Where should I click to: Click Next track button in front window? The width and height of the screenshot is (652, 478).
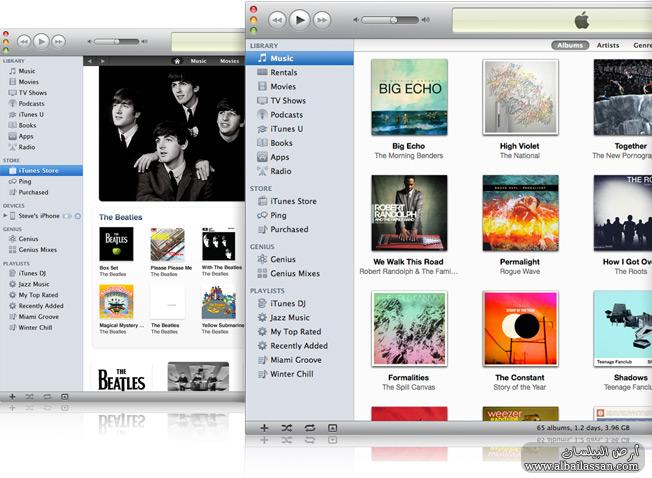click(322, 20)
